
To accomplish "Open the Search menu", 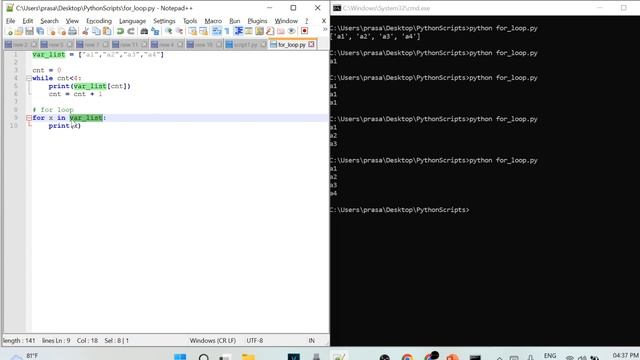I will [x=49, y=21].
